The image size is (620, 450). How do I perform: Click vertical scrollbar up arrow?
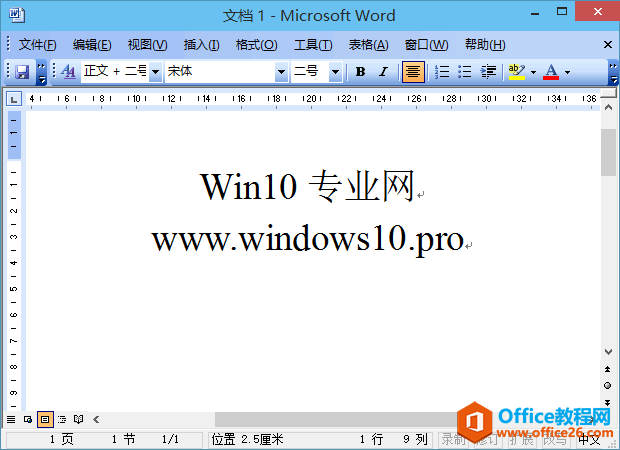tap(608, 108)
